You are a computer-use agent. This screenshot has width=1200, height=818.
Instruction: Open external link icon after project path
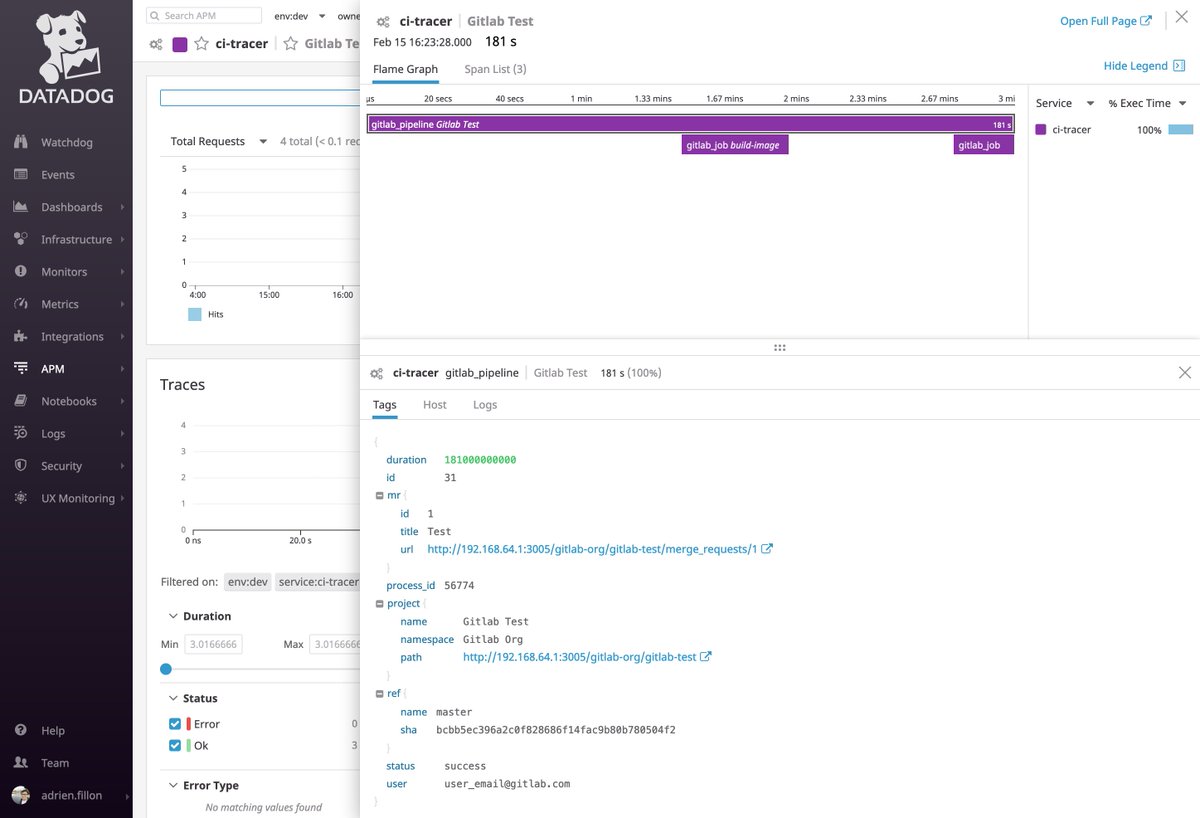tap(706, 657)
